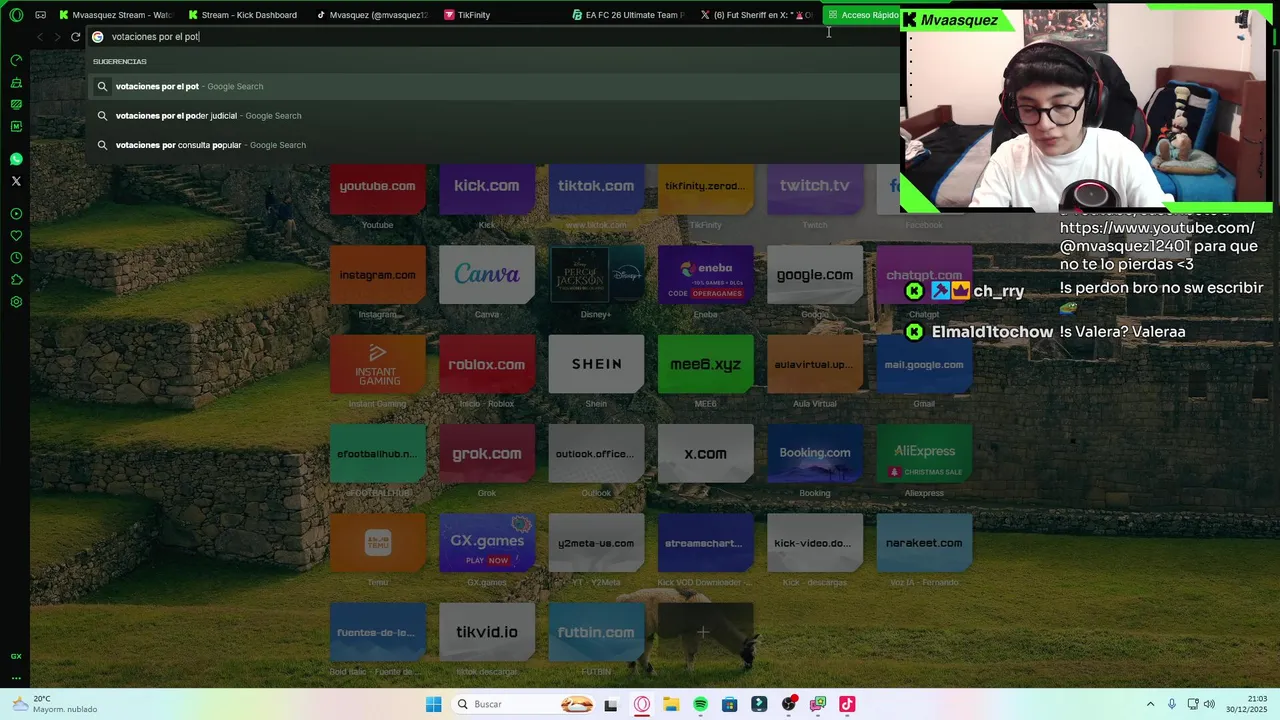The width and height of the screenshot is (1280, 720).
Task: Open the GX Cleaner icon in sidebar
Action: (x=16, y=82)
